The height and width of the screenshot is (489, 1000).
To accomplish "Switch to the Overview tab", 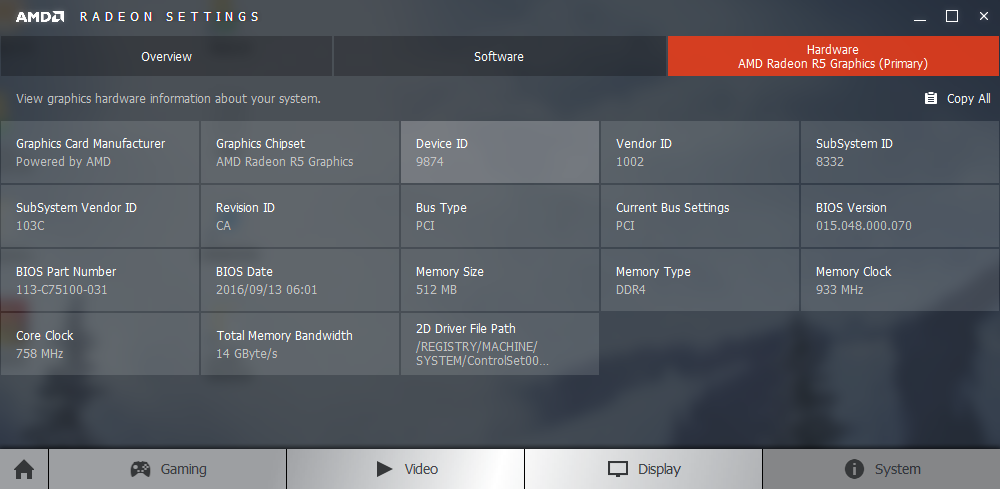I will point(166,56).
